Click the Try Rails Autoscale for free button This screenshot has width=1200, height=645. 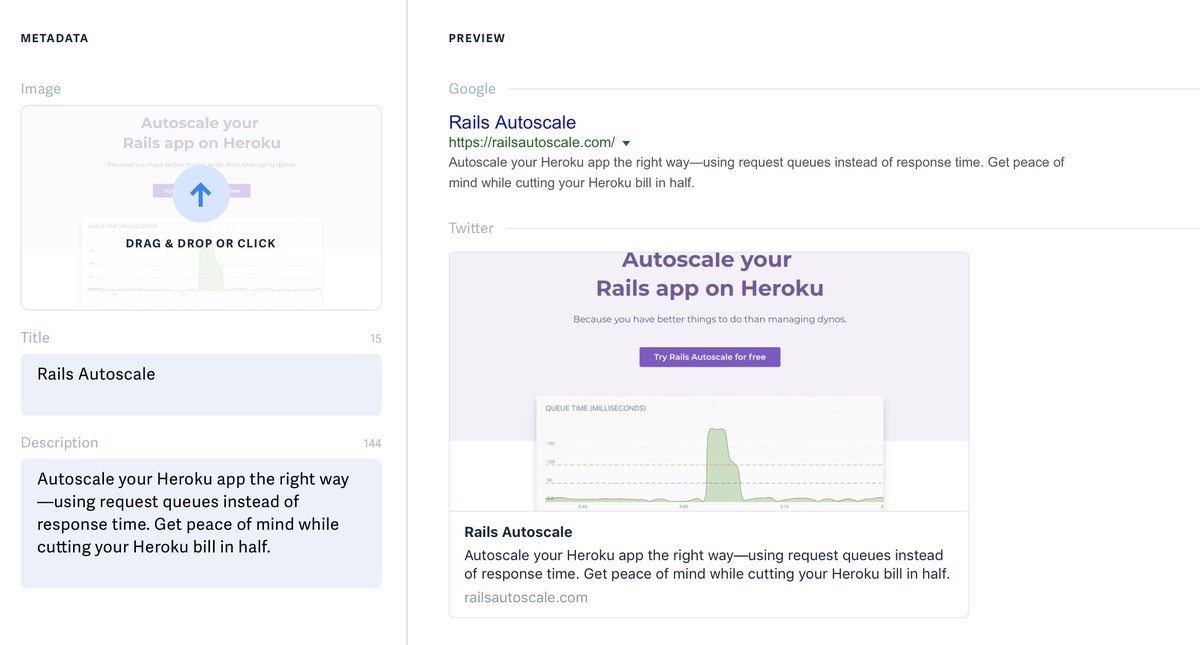coord(710,357)
